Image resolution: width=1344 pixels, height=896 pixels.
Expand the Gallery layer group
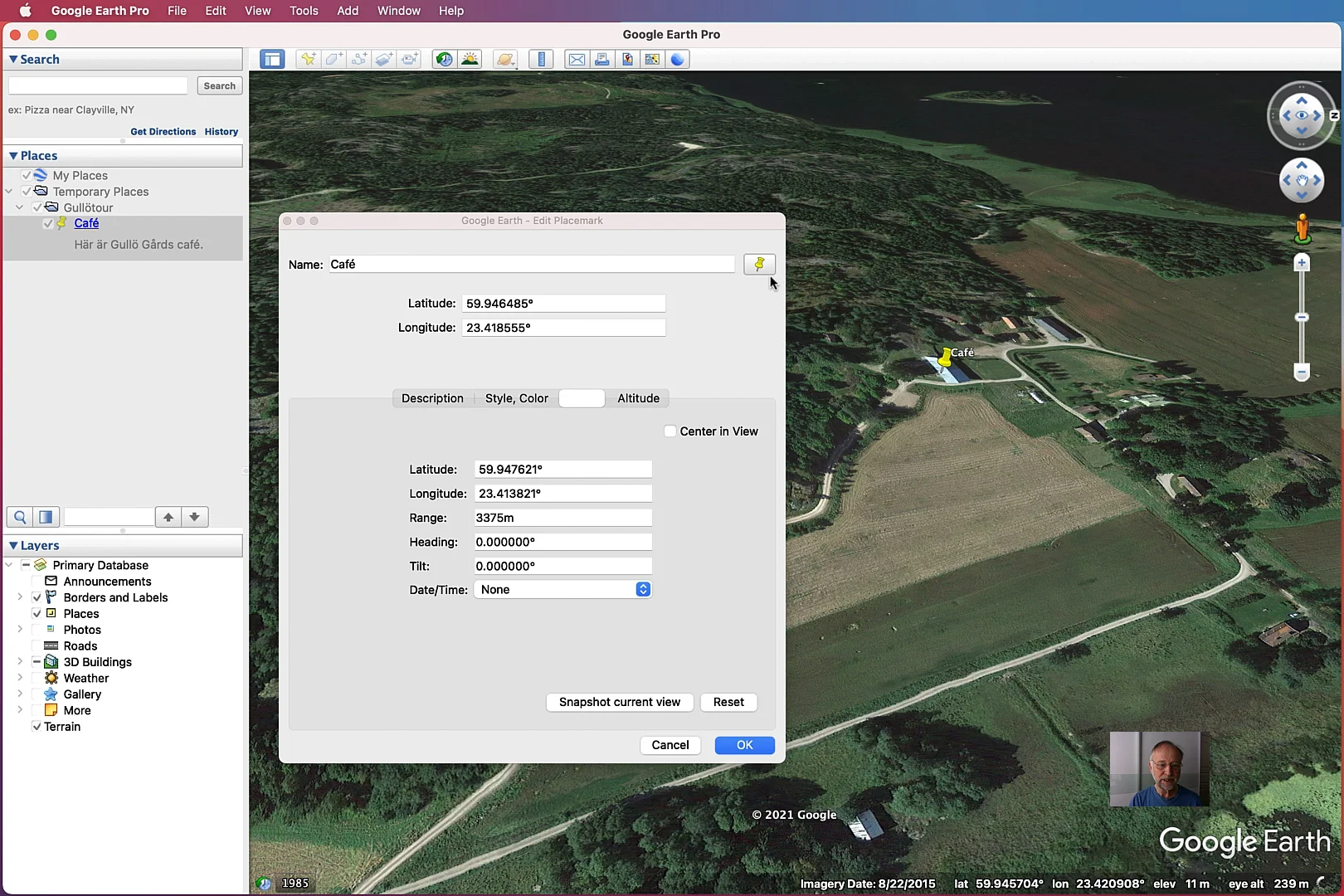coord(20,694)
